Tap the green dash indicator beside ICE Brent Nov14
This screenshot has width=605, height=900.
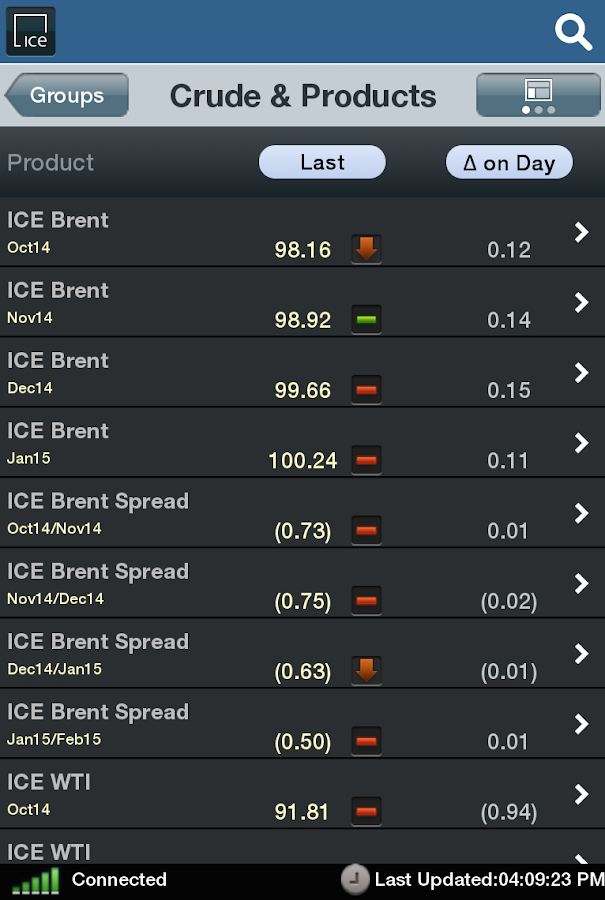pyautogui.click(x=366, y=319)
